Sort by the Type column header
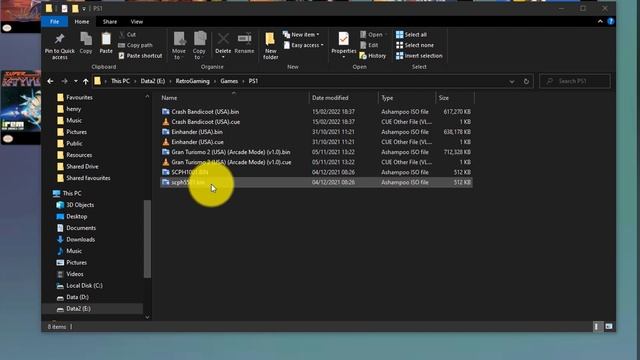 coord(387,98)
